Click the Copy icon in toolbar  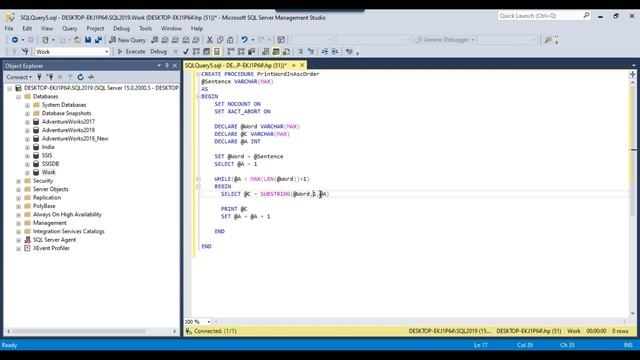pyautogui.click(x=220, y=40)
